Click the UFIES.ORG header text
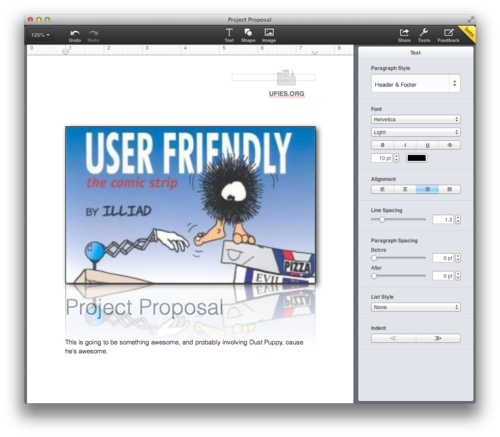This screenshot has width=500, height=437. (287, 94)
